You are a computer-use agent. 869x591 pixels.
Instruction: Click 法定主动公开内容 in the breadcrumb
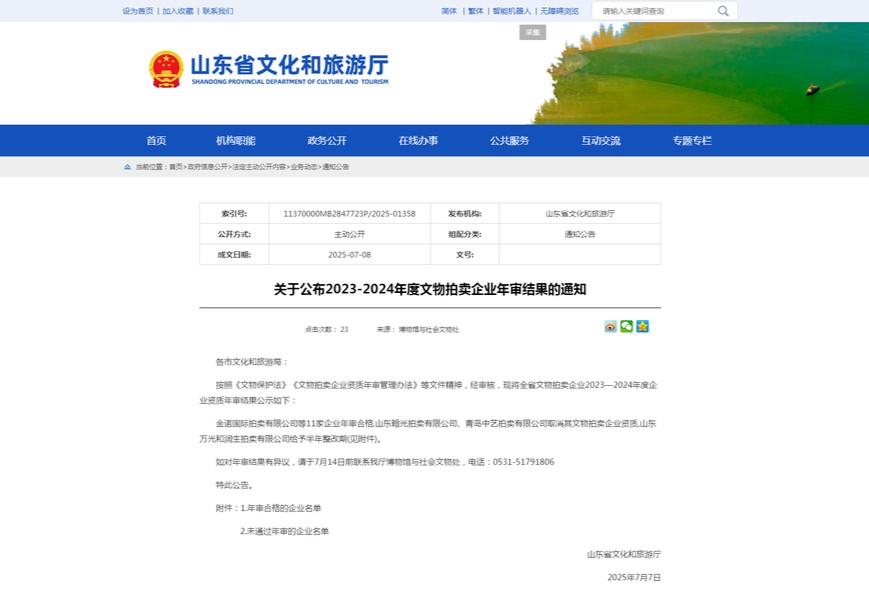click(x=259, y=167)
